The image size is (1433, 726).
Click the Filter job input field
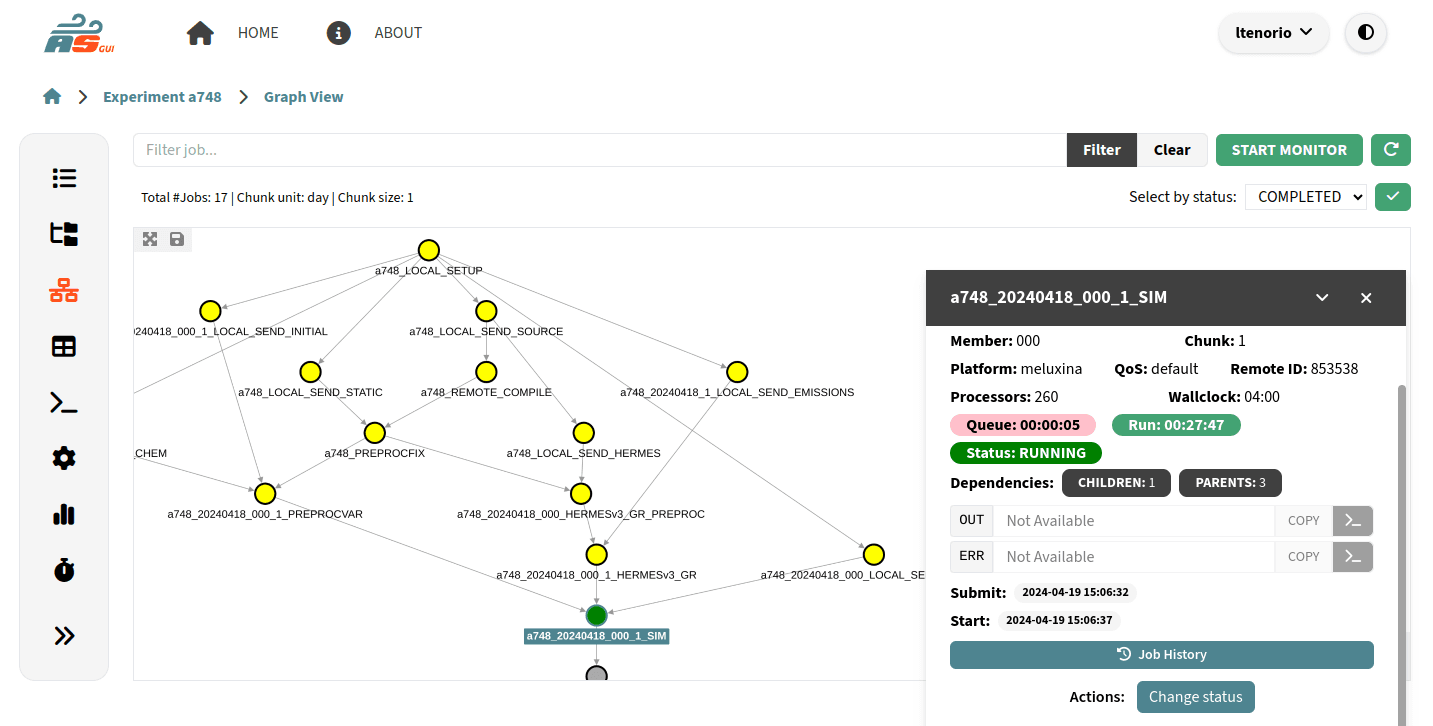coord(600,150)
